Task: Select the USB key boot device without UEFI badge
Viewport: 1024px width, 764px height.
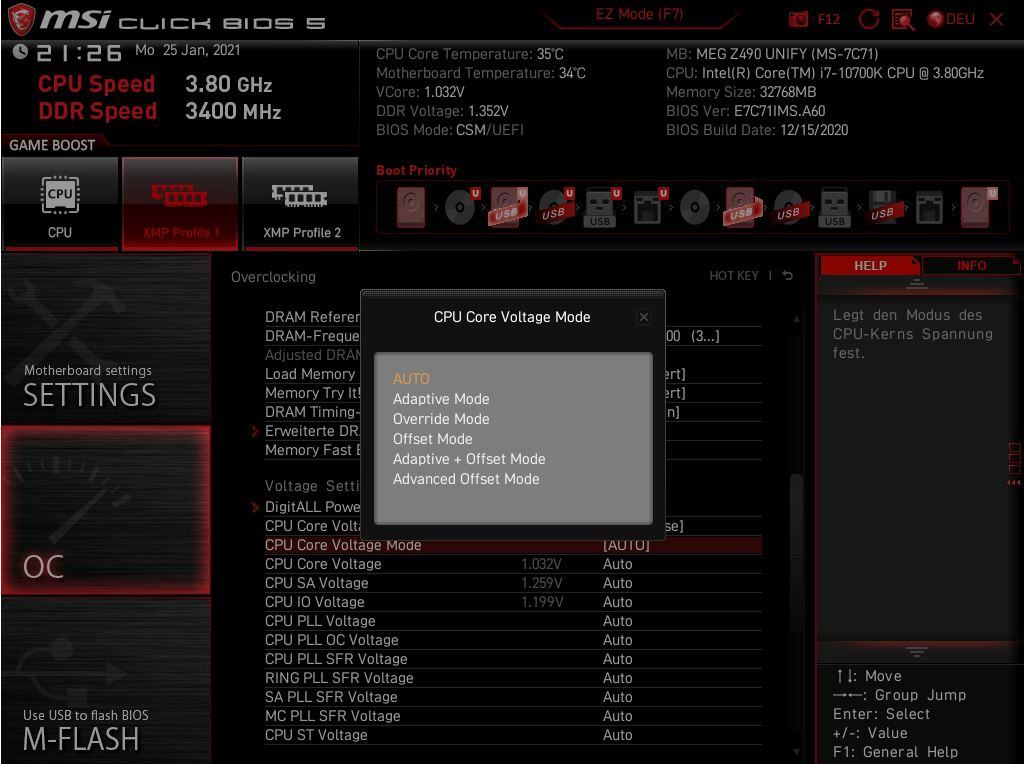Action: pyautogui.click(x=835, y=208)
